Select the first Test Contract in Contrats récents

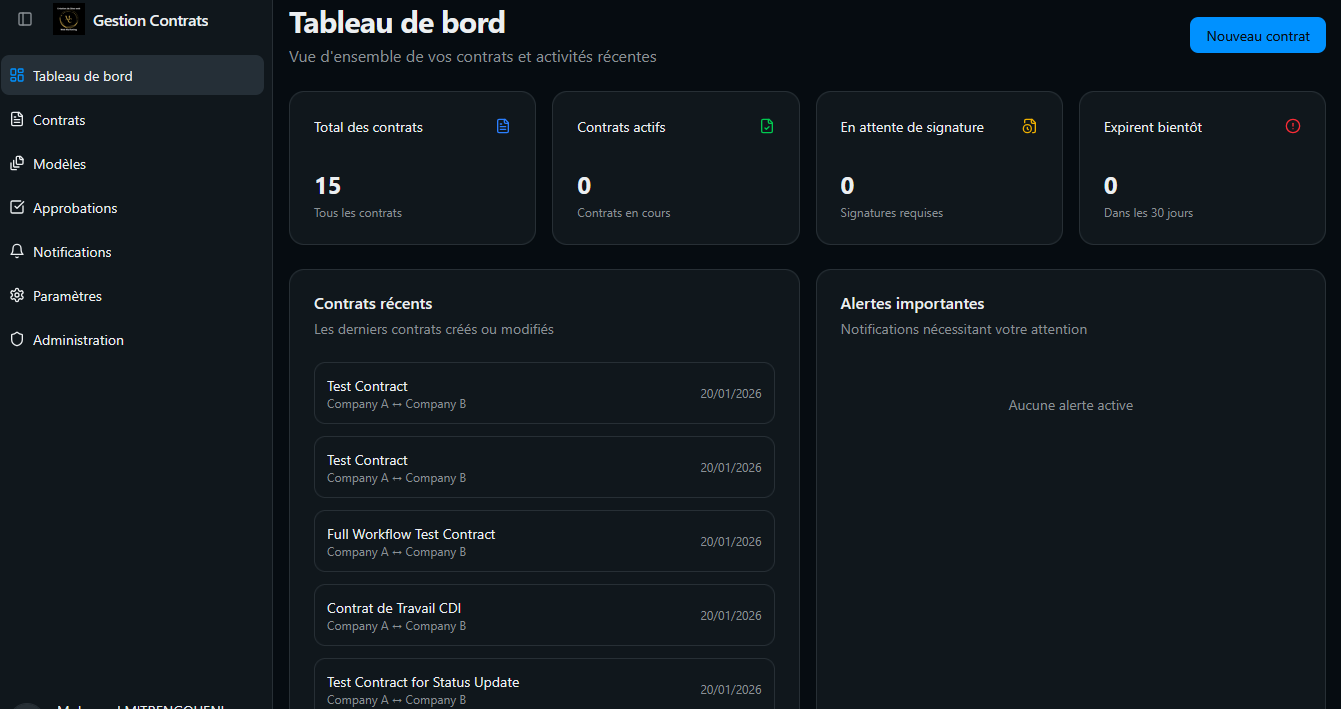click(x=544, y=393)
